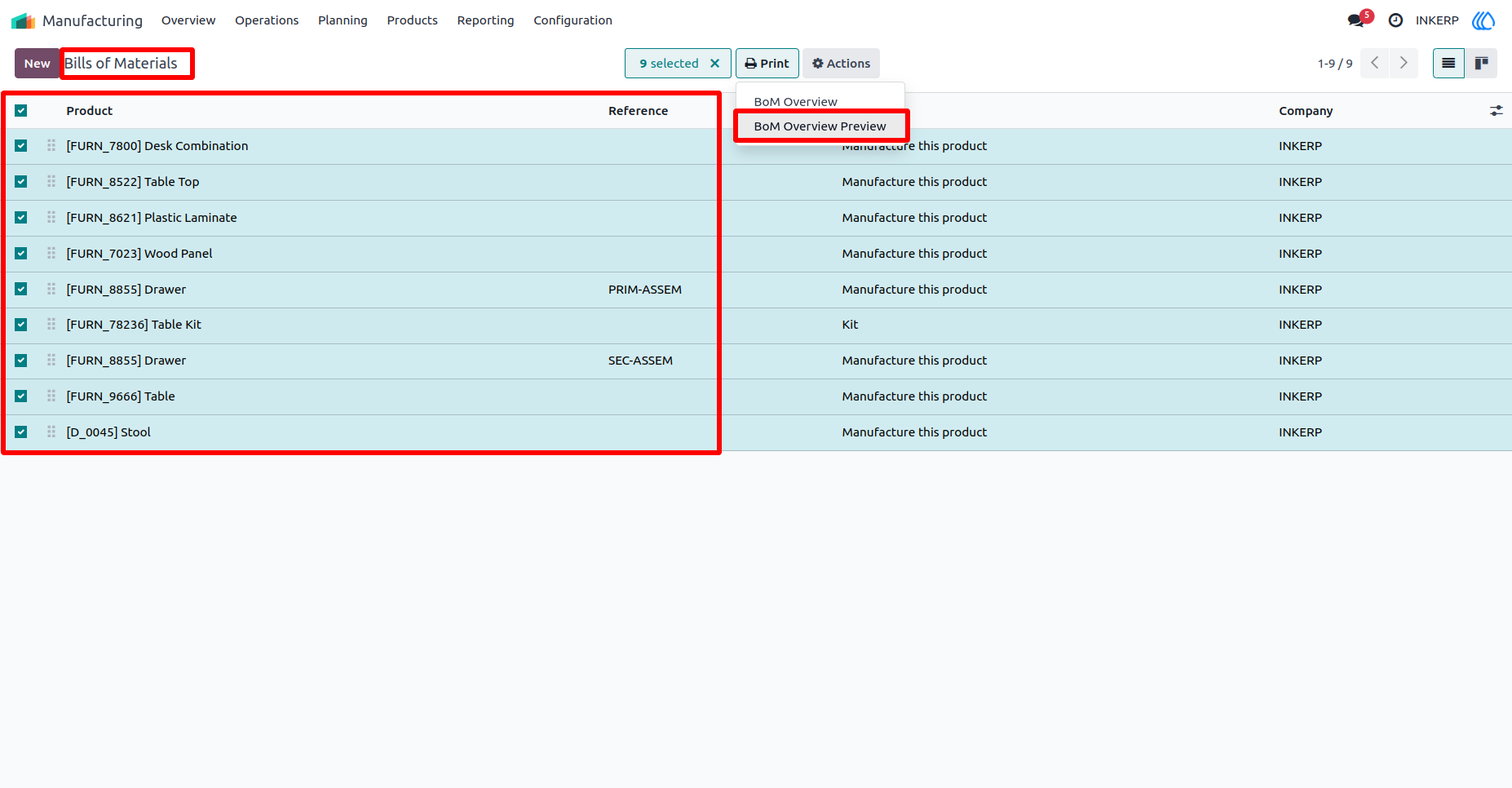Clear selection with the X icon
The image size is (1512, 788).
pyautogui.click(x=715, y=64)
